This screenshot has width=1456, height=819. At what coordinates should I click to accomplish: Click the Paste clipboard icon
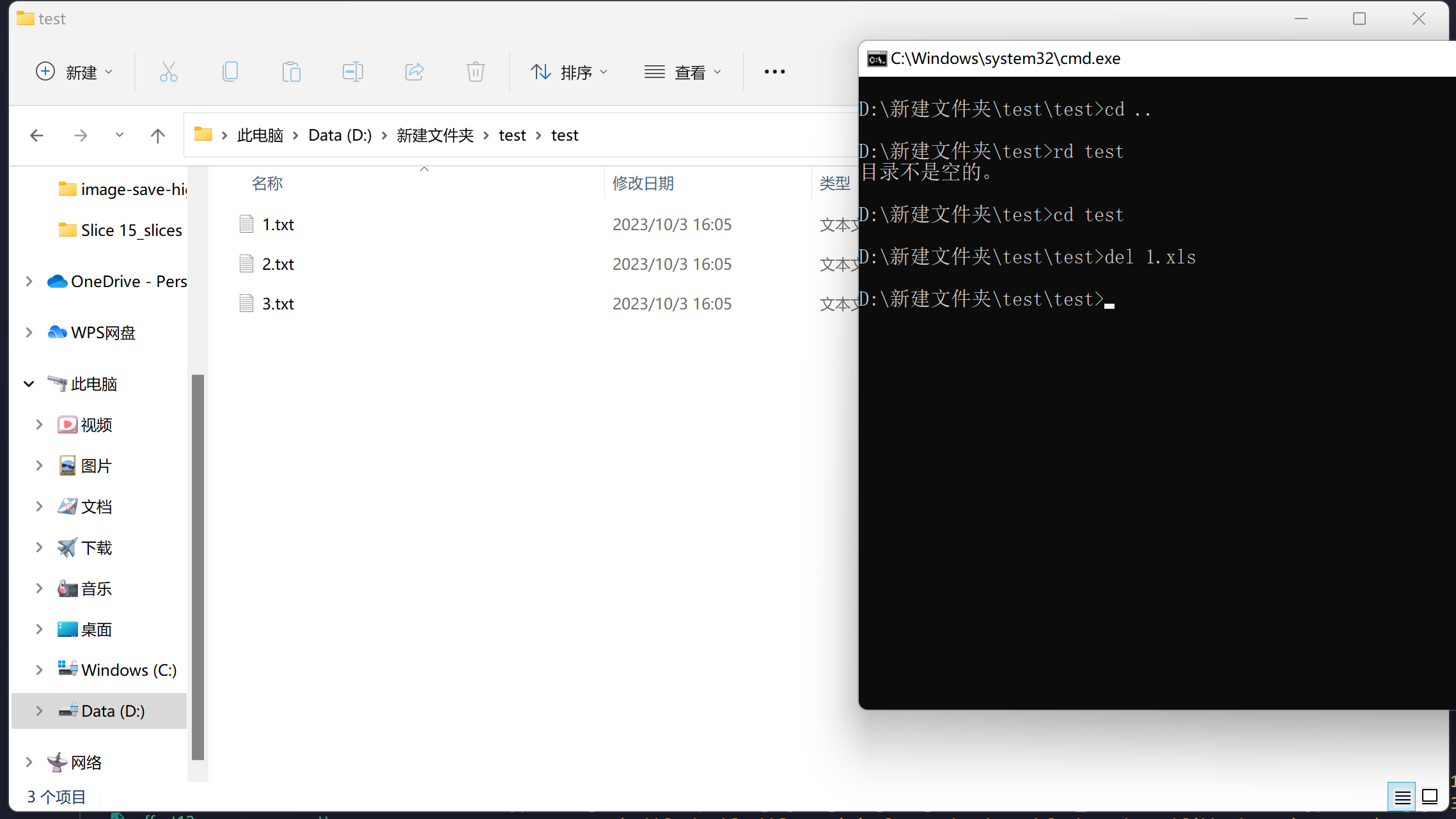click(x=292, y=72)
